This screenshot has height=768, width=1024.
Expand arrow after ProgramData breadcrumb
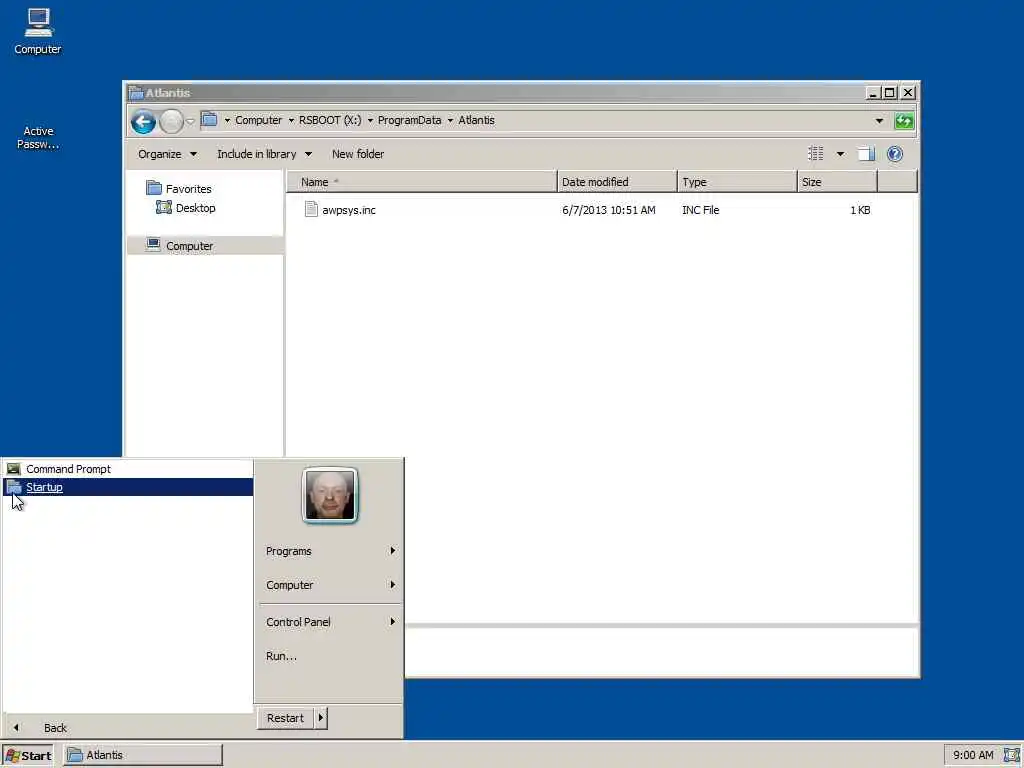tap(450, 121)
